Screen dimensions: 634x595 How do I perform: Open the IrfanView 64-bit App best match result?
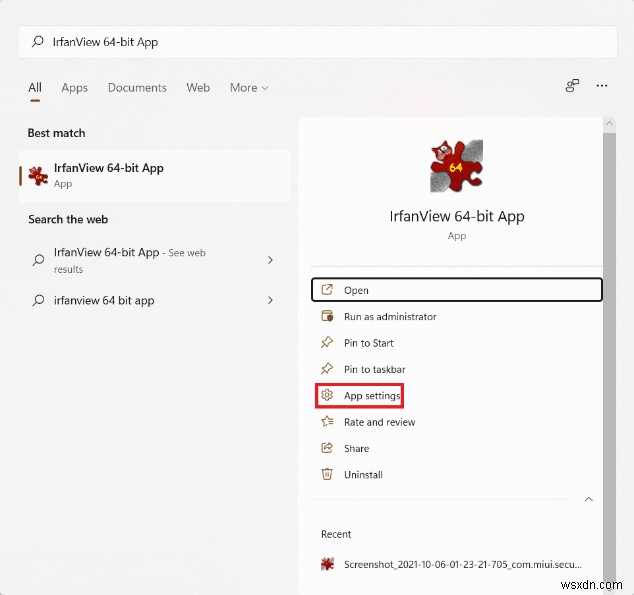coord(155,176)
